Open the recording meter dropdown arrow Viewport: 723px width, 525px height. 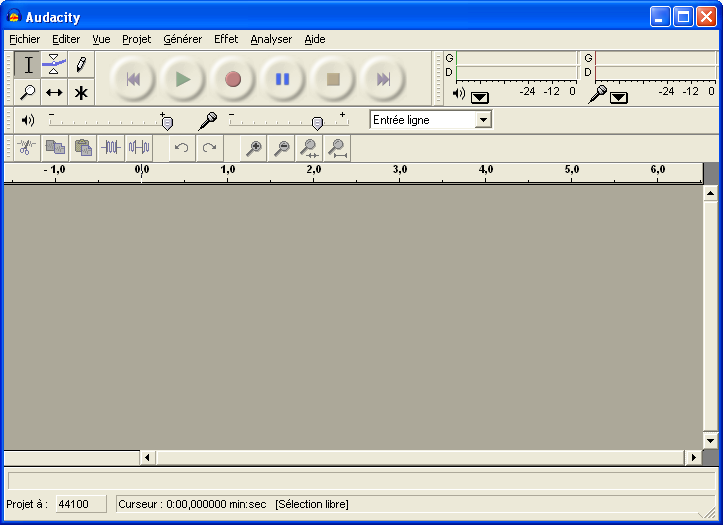tap(619, 97)
